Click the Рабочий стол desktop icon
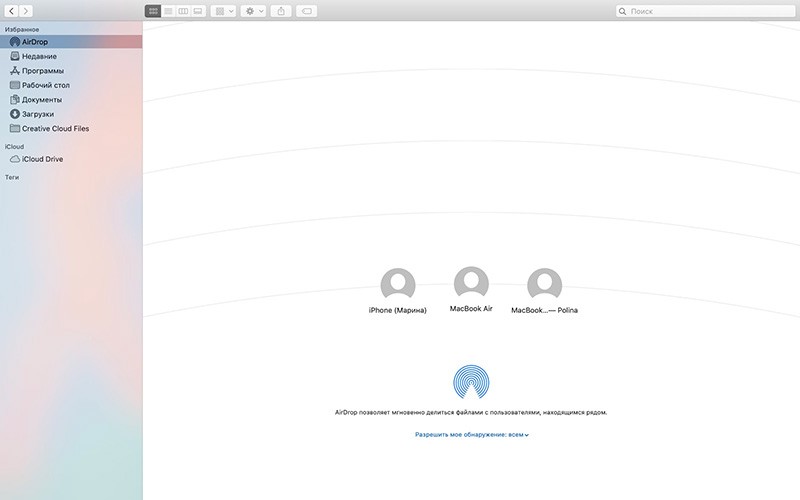 [15, 85]
